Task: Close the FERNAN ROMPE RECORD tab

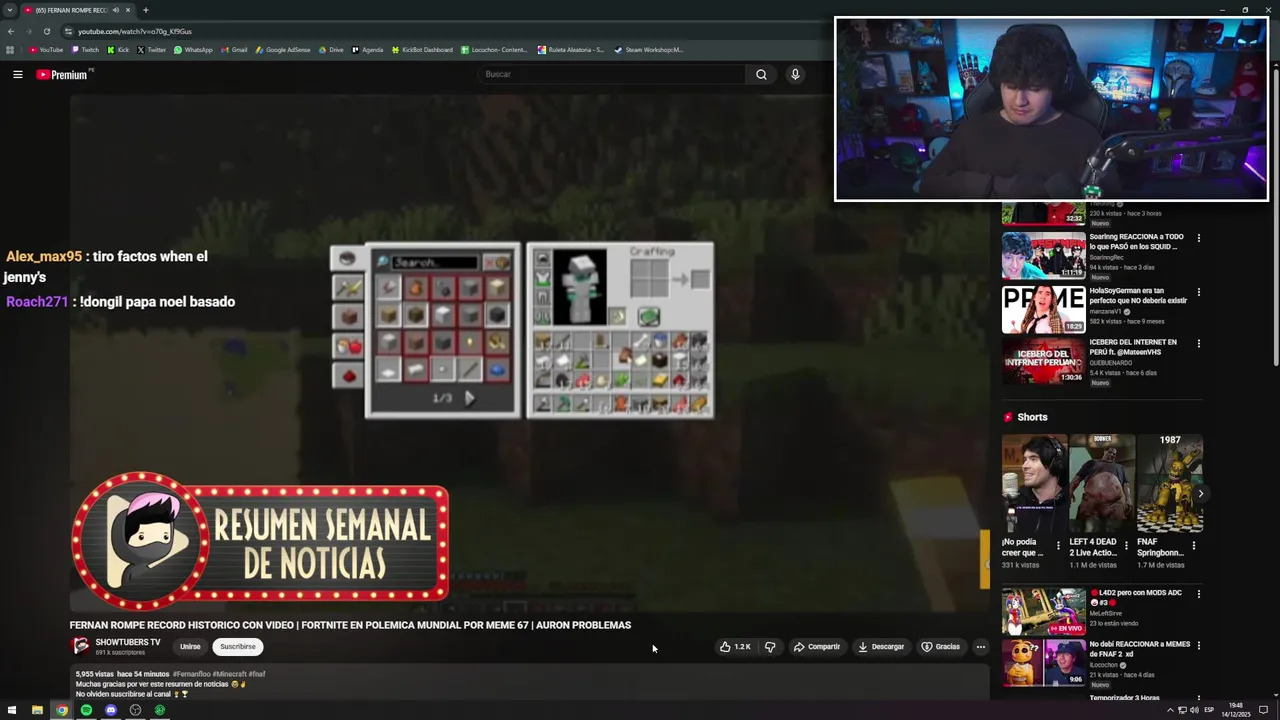Action: click(128, 10)
